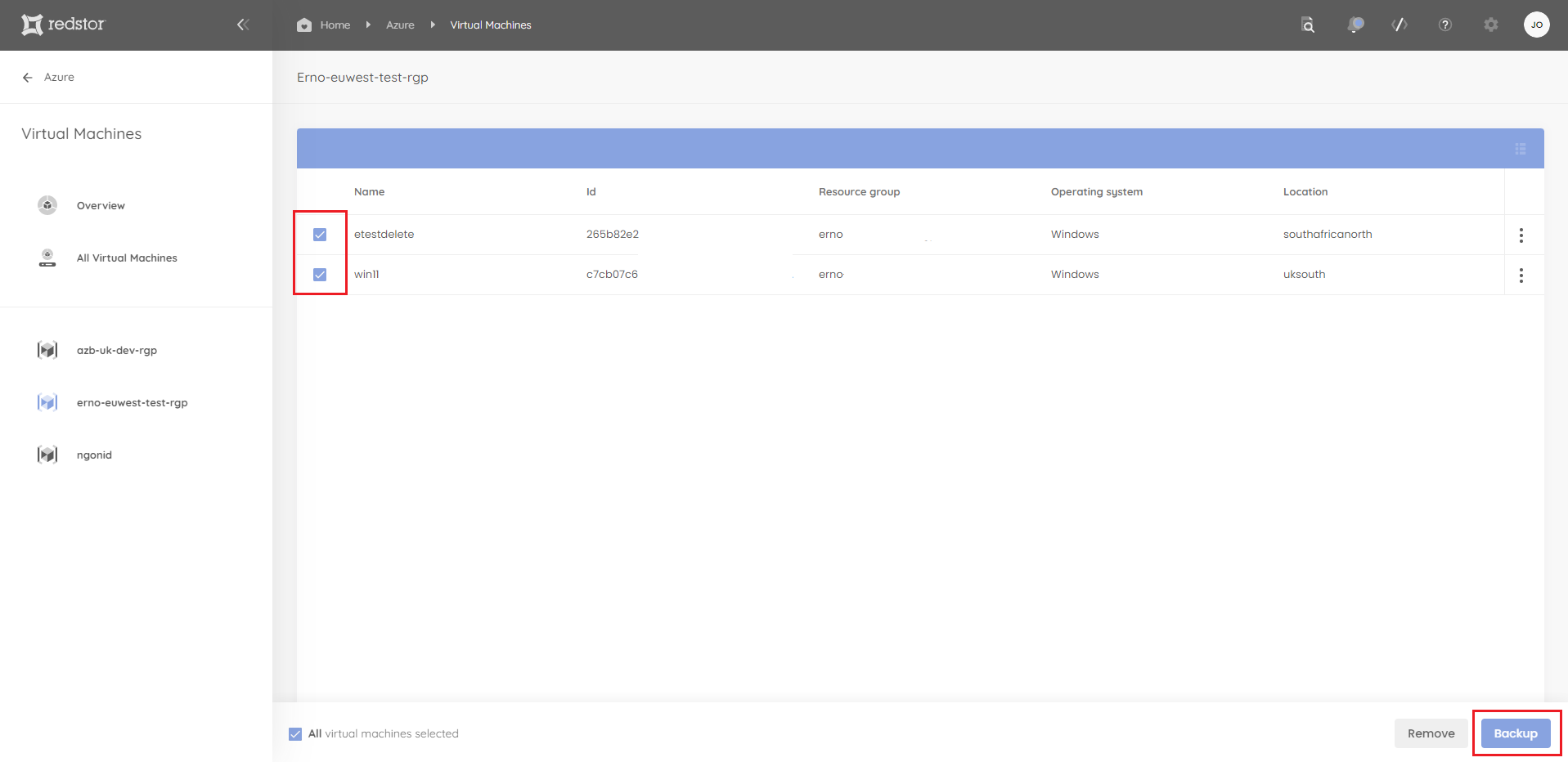Uncheck the win11 row checkbox
This screenshot has width=1568, height=762.
pos(320,275)
